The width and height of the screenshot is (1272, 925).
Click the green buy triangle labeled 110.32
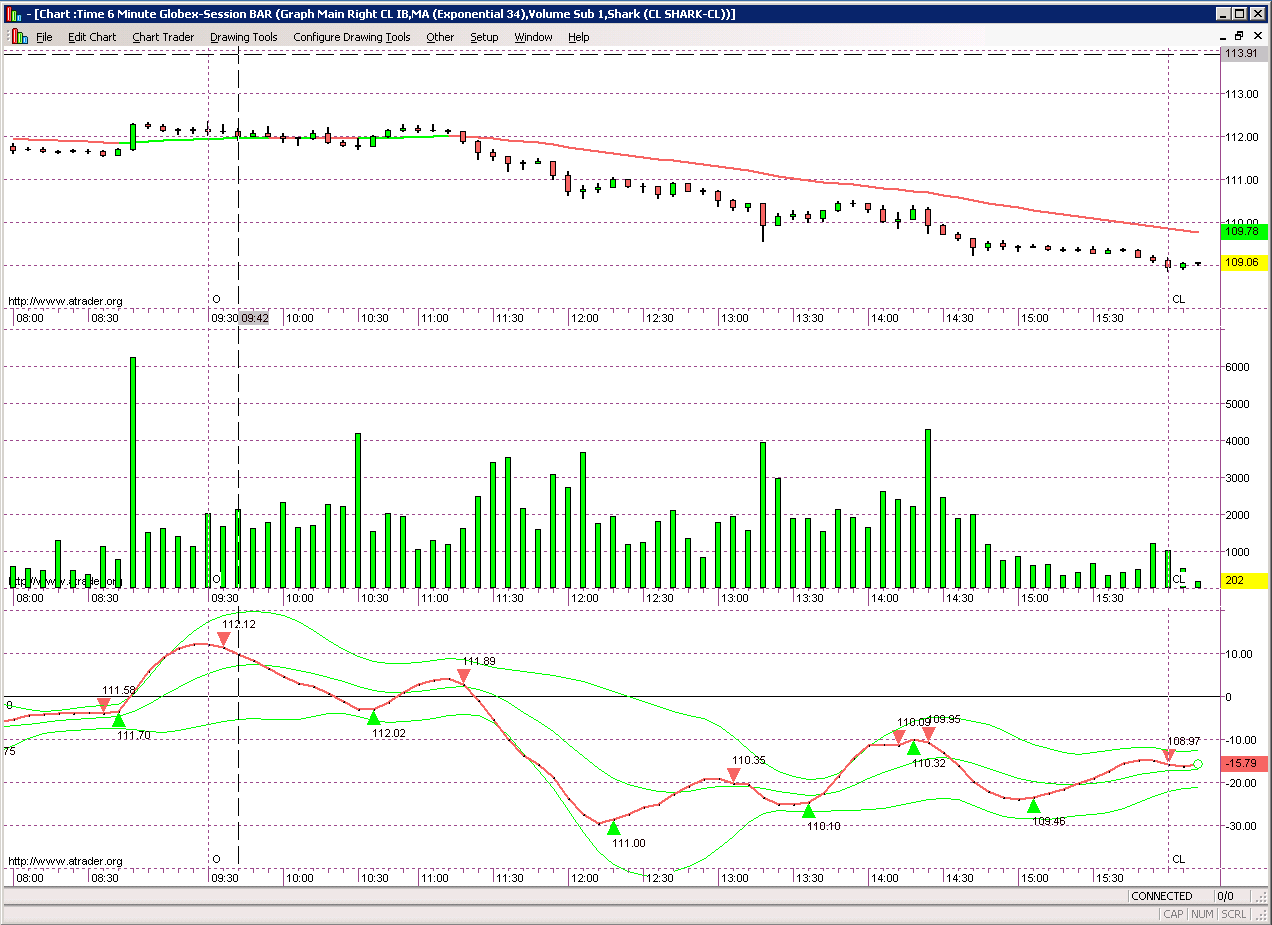pos(914,748)
